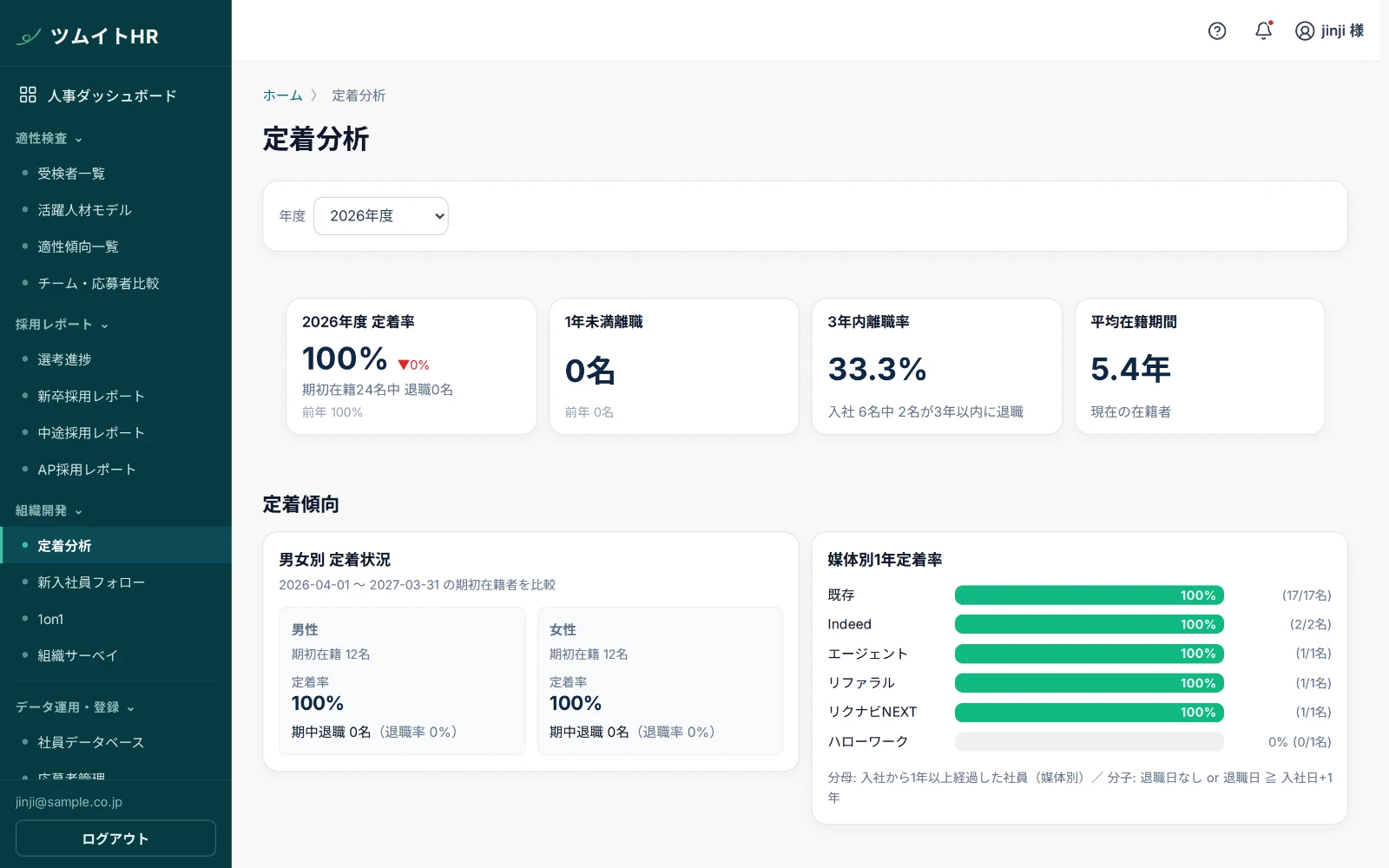Viewport: 1389px width, 868px height.
Task: Collapse the 適性検査 sidebar section
Action: point(49,139)
